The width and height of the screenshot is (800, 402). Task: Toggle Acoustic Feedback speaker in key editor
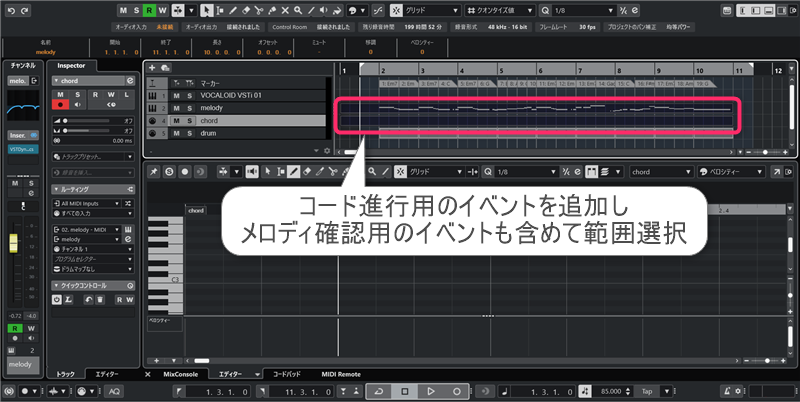pos(252,172)
